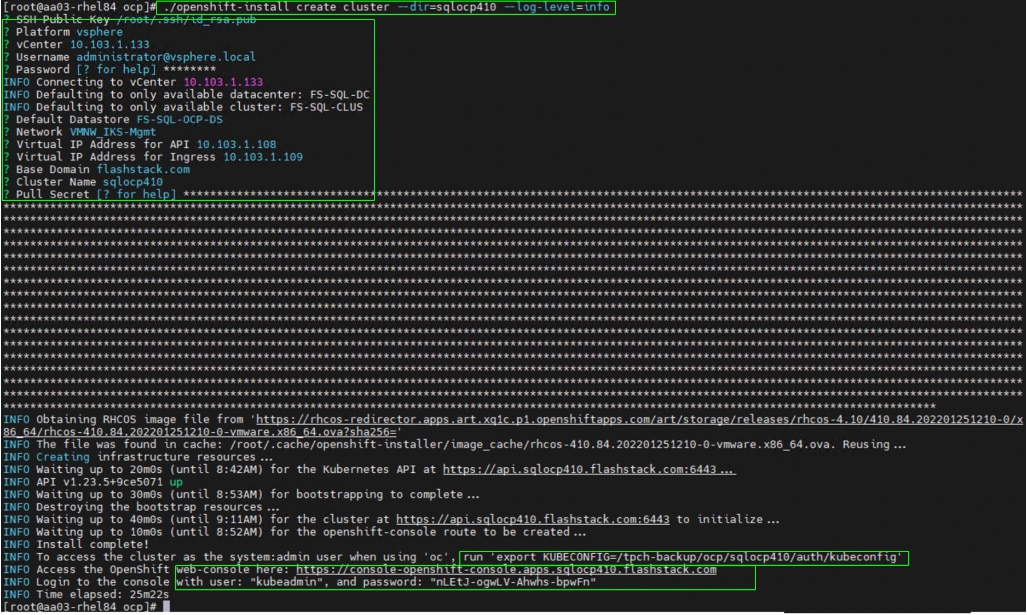The height and width of the screenshot is (615, 1027).
Task: Click the datacenter name FS-SQL-DC
Action: tap(339, 94)
